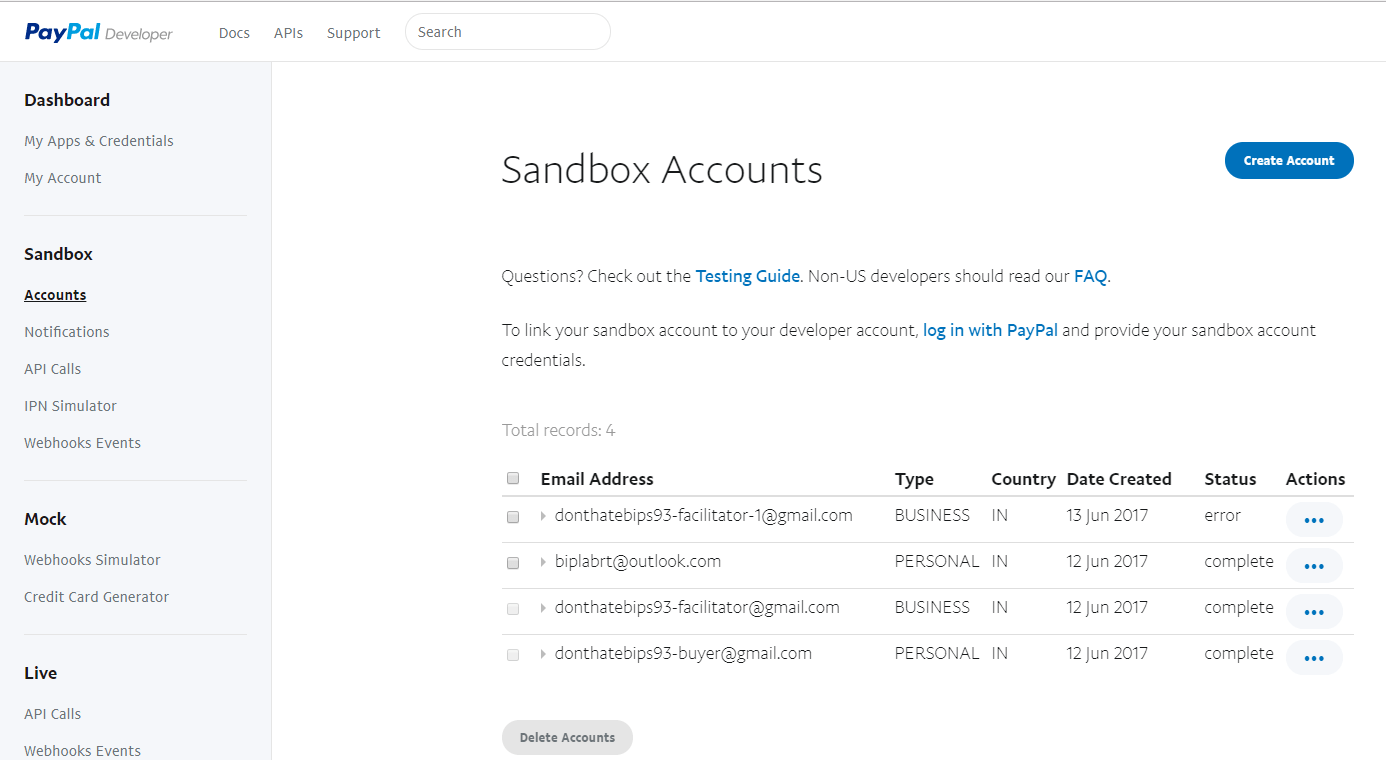Click the Sandbox Accounts page heading

[662, 170]
